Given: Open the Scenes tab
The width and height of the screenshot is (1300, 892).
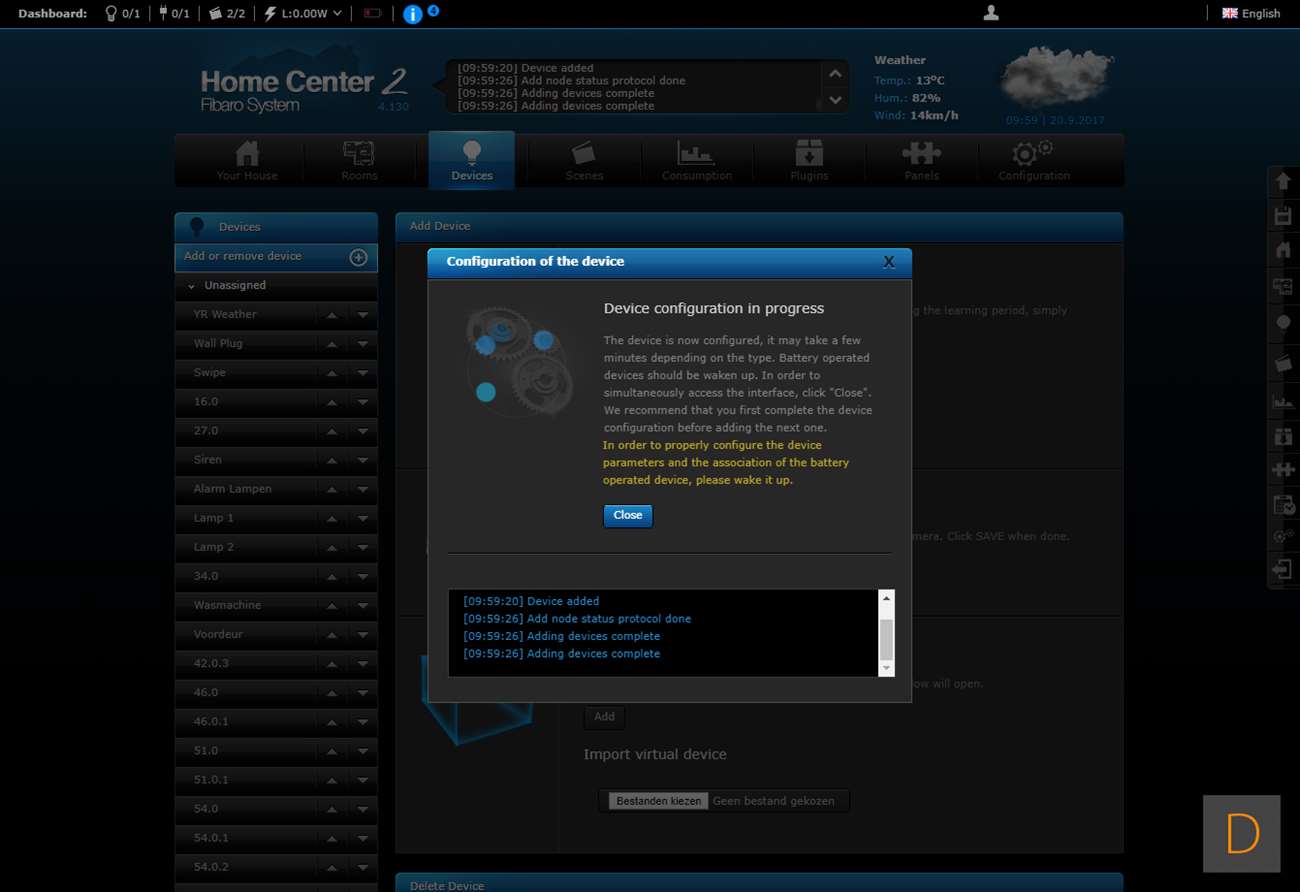Looking at the screenshot, I should 584,160.
